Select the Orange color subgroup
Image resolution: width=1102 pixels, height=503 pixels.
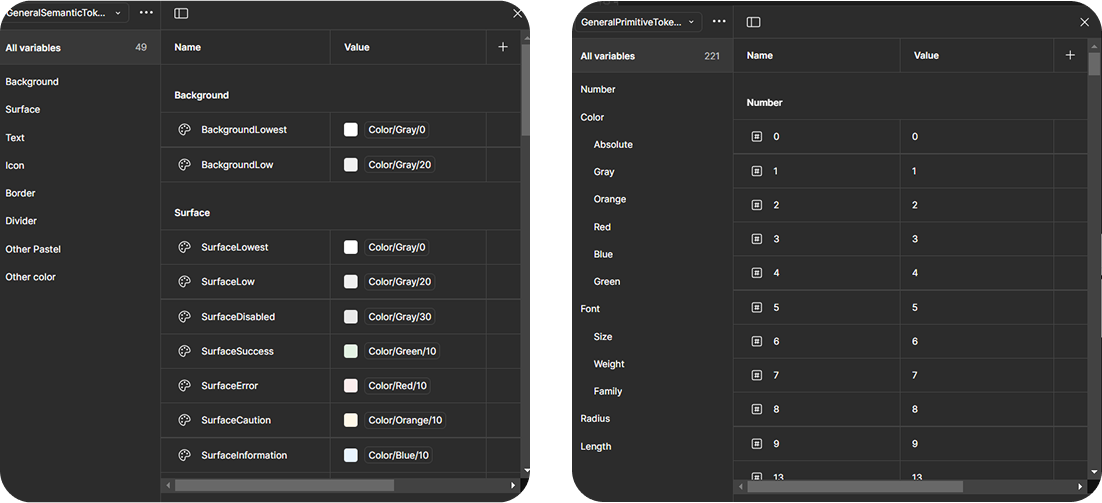click(x=610, y=199)
